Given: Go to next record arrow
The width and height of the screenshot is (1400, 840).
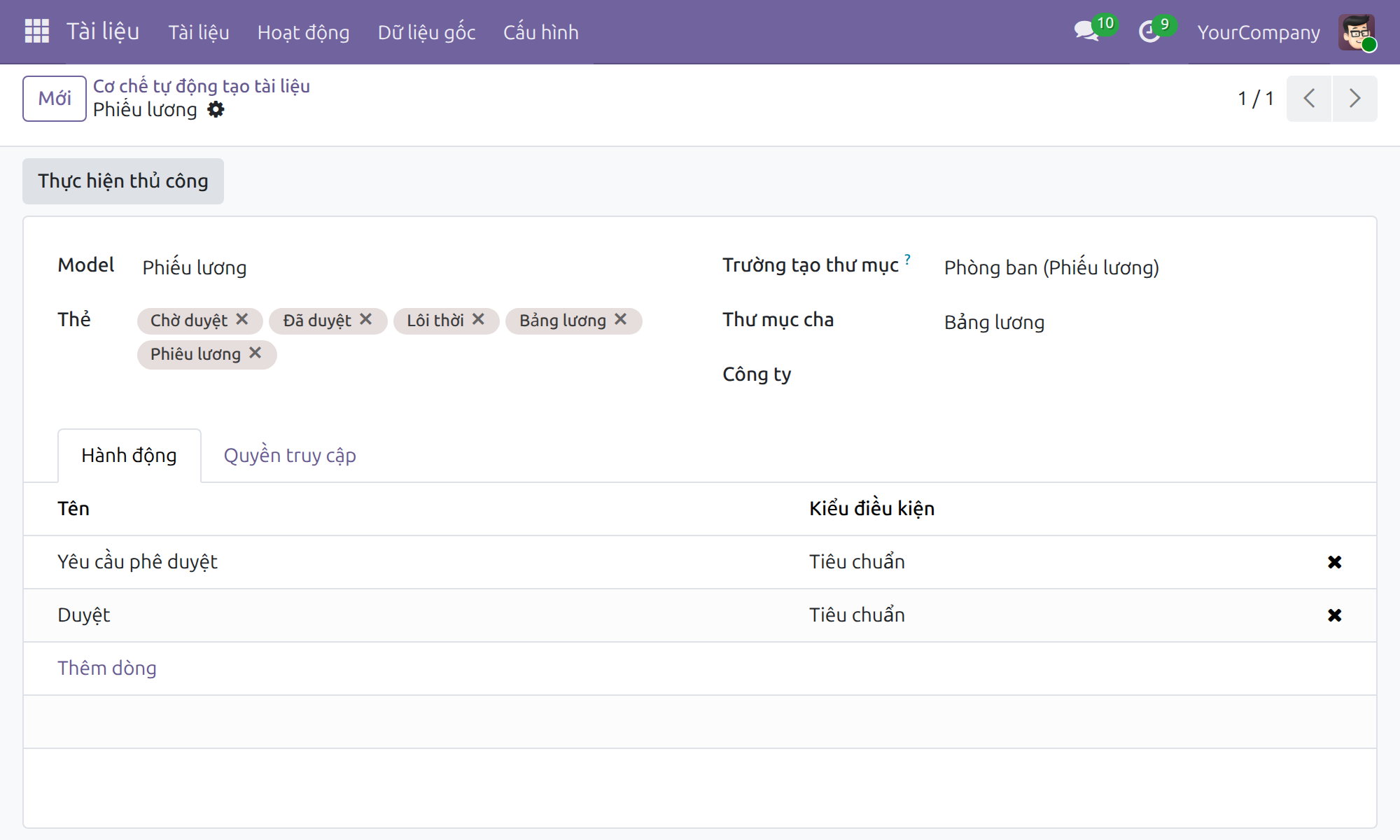Looking at the screenshot, I should pyautogui.click(x=1355, y=98).
